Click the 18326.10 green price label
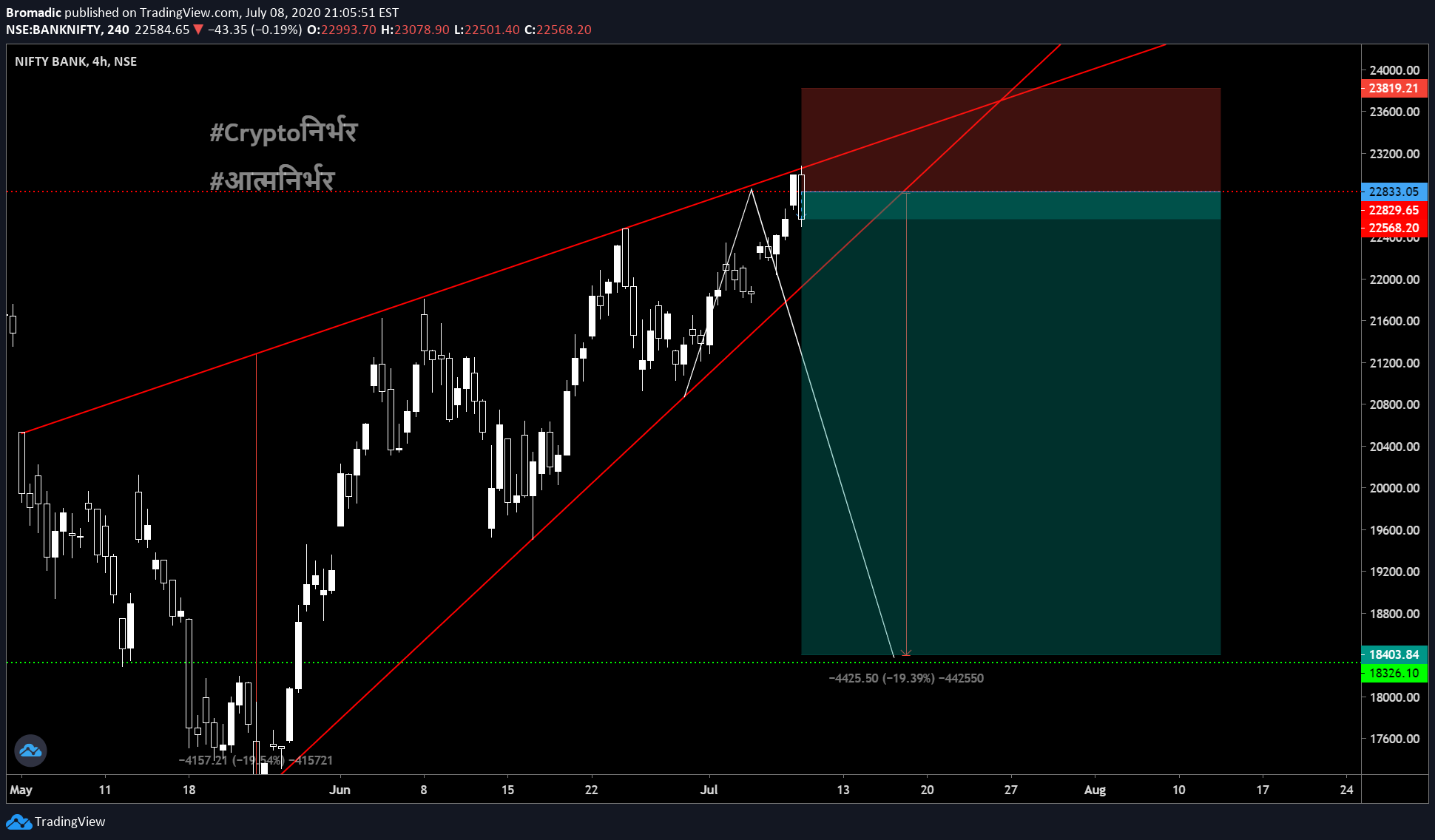The width and height of the screenshot is (1435, 840). [1394, 673]
